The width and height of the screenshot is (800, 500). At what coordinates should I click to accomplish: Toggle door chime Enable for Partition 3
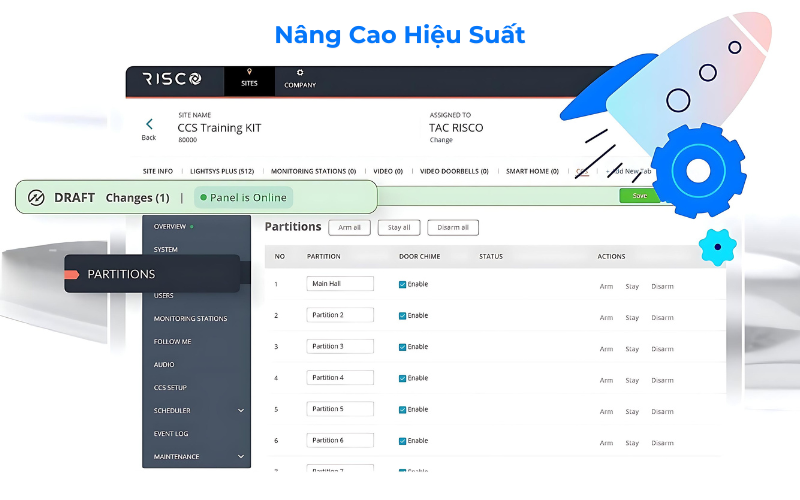[x=402, y=347]
